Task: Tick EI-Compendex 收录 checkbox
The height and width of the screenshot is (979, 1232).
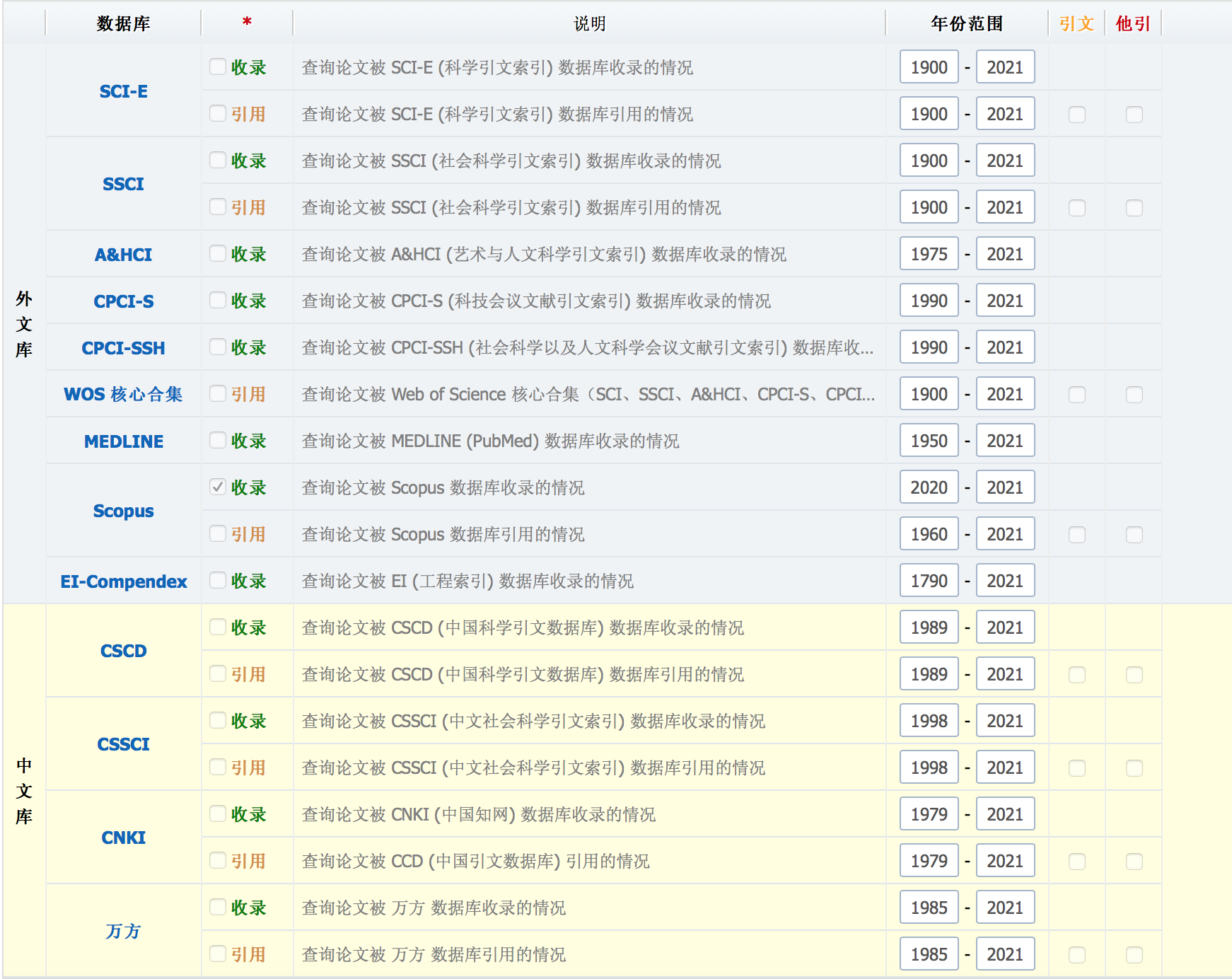Action: [x=218, y=580]
